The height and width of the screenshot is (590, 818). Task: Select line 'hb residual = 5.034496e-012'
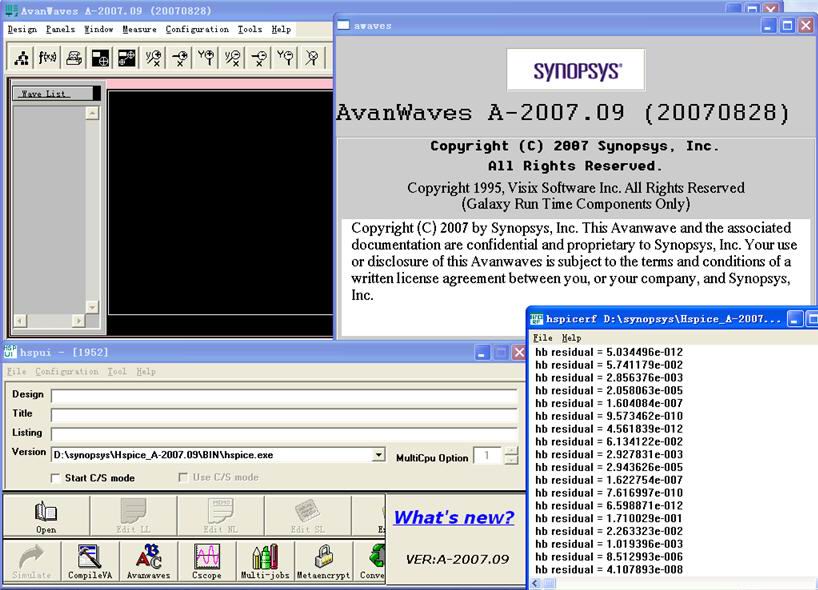(x=609, y=352)
